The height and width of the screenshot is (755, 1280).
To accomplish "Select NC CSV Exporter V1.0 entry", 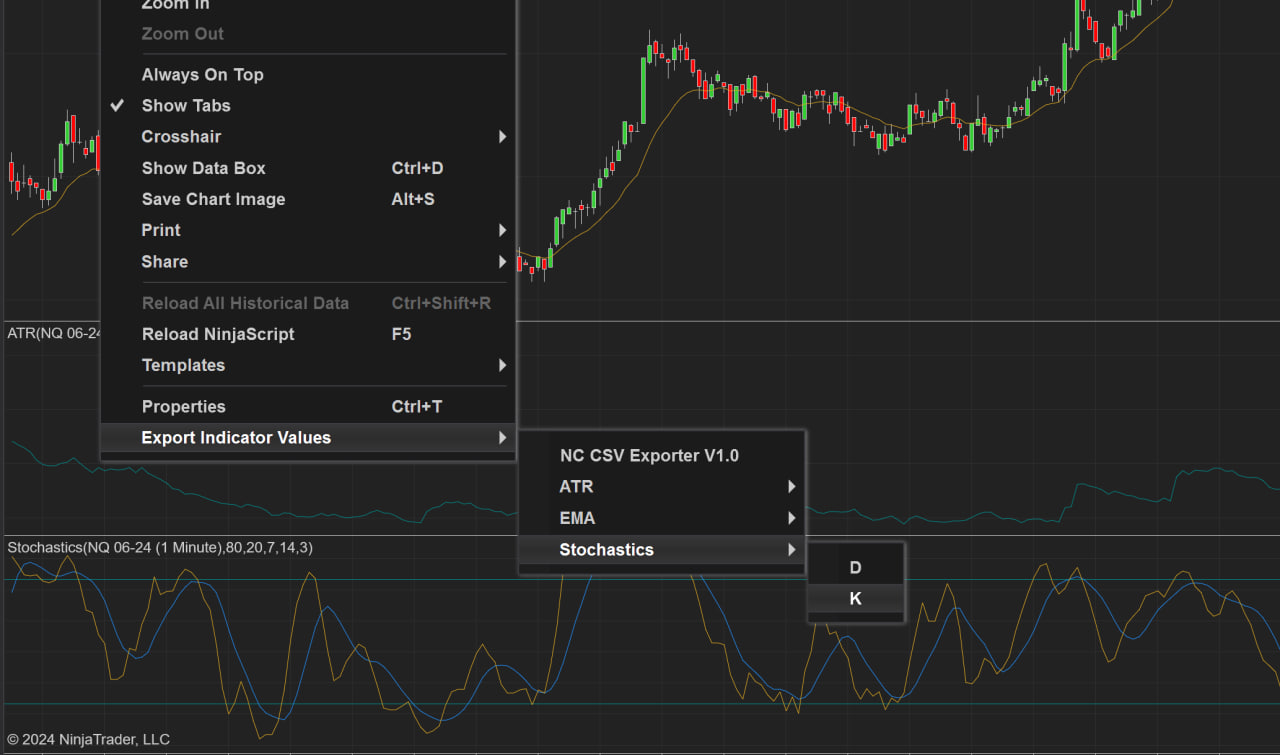I will (649, 456).
